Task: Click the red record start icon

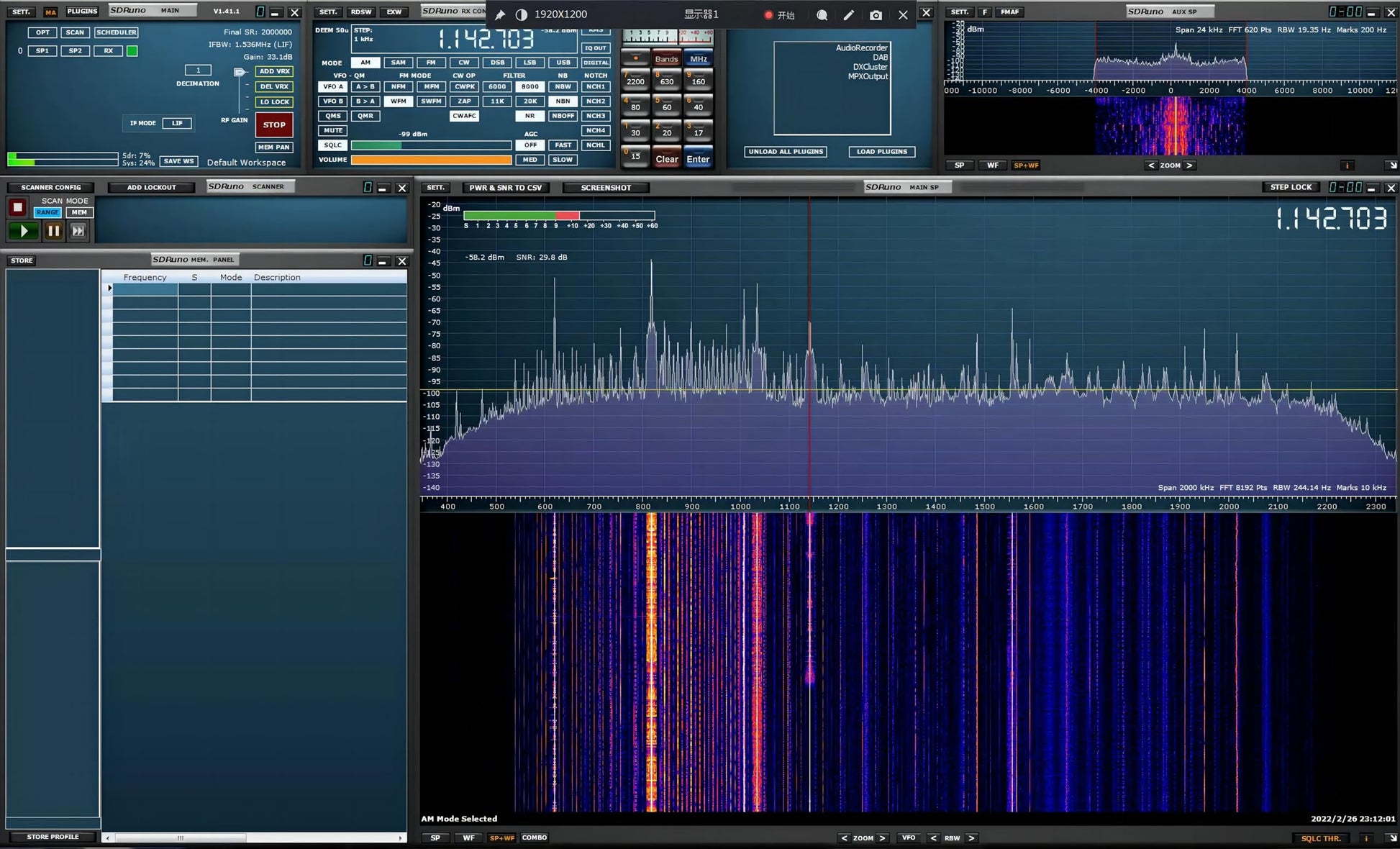Action: click(x=768, y=14)
